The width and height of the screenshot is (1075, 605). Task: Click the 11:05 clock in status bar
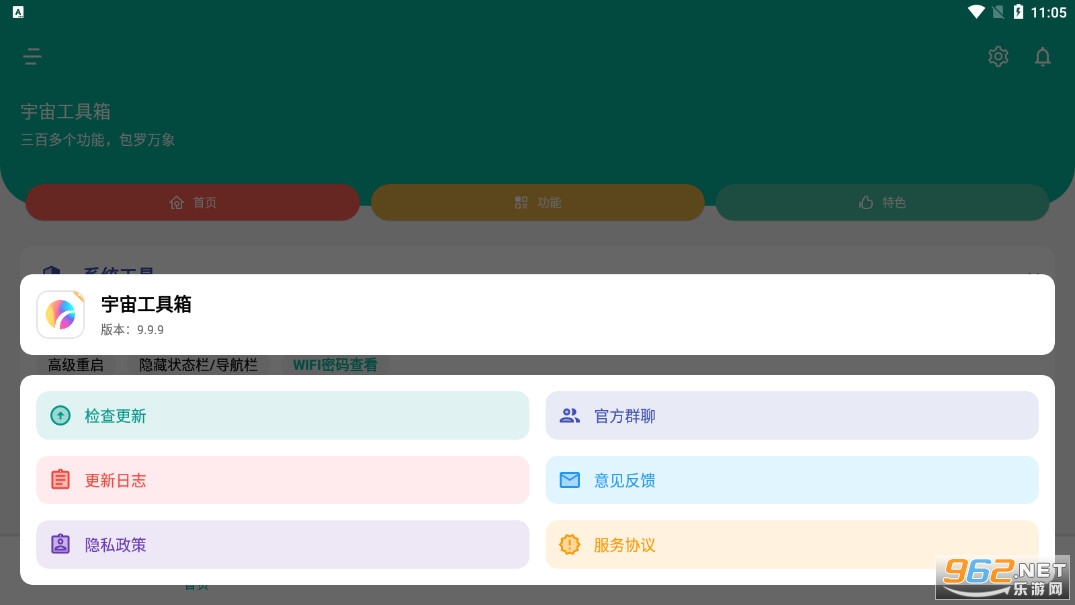1048,12
